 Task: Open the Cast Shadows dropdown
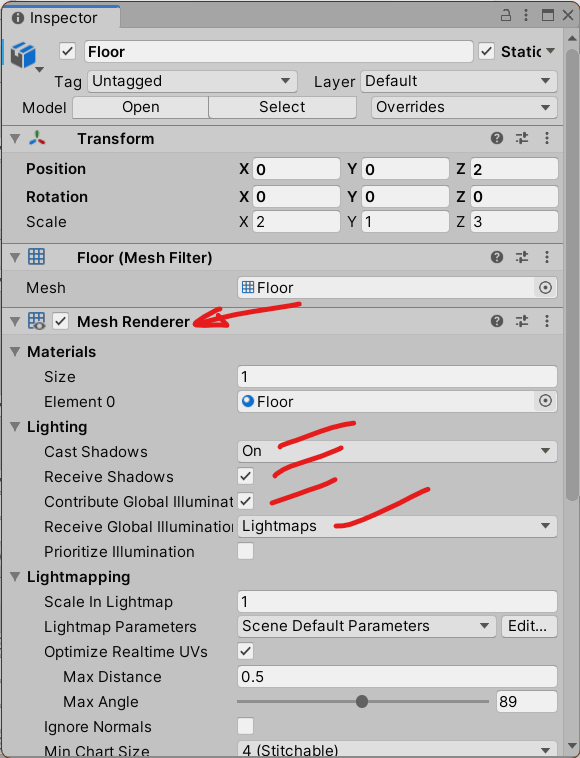click(397, 451)
